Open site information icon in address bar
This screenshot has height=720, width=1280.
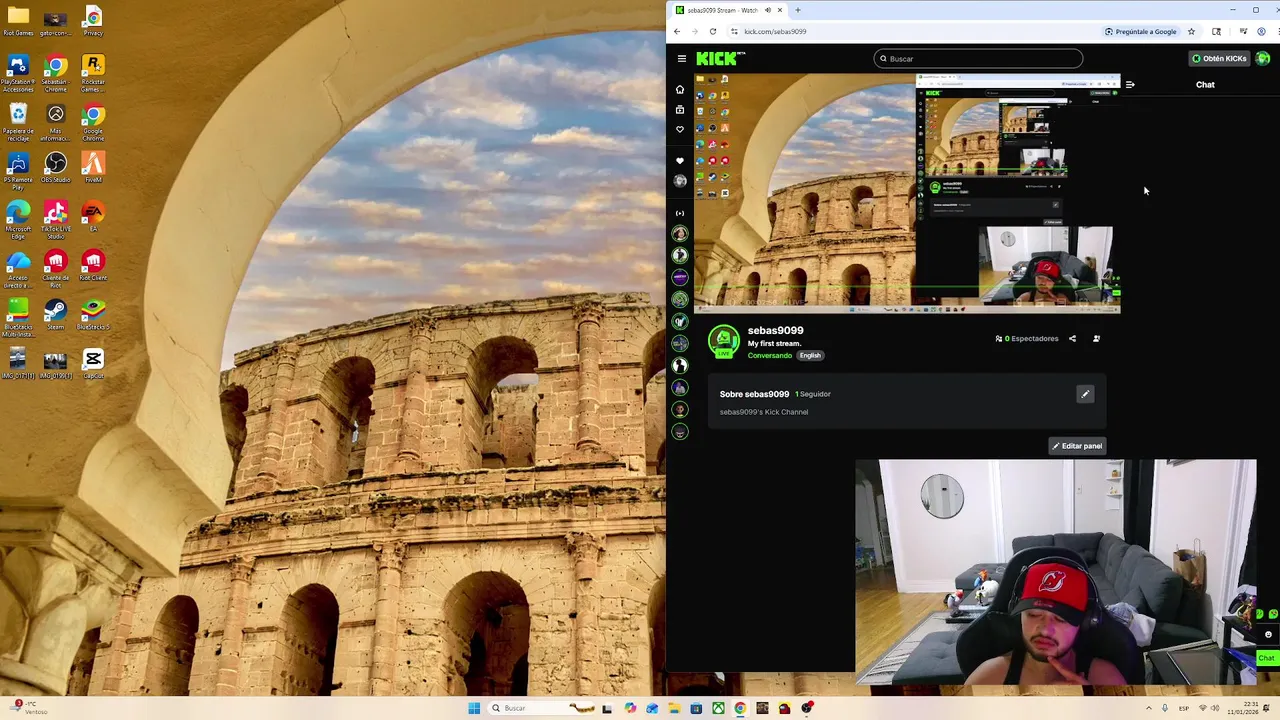coord(735,32)
